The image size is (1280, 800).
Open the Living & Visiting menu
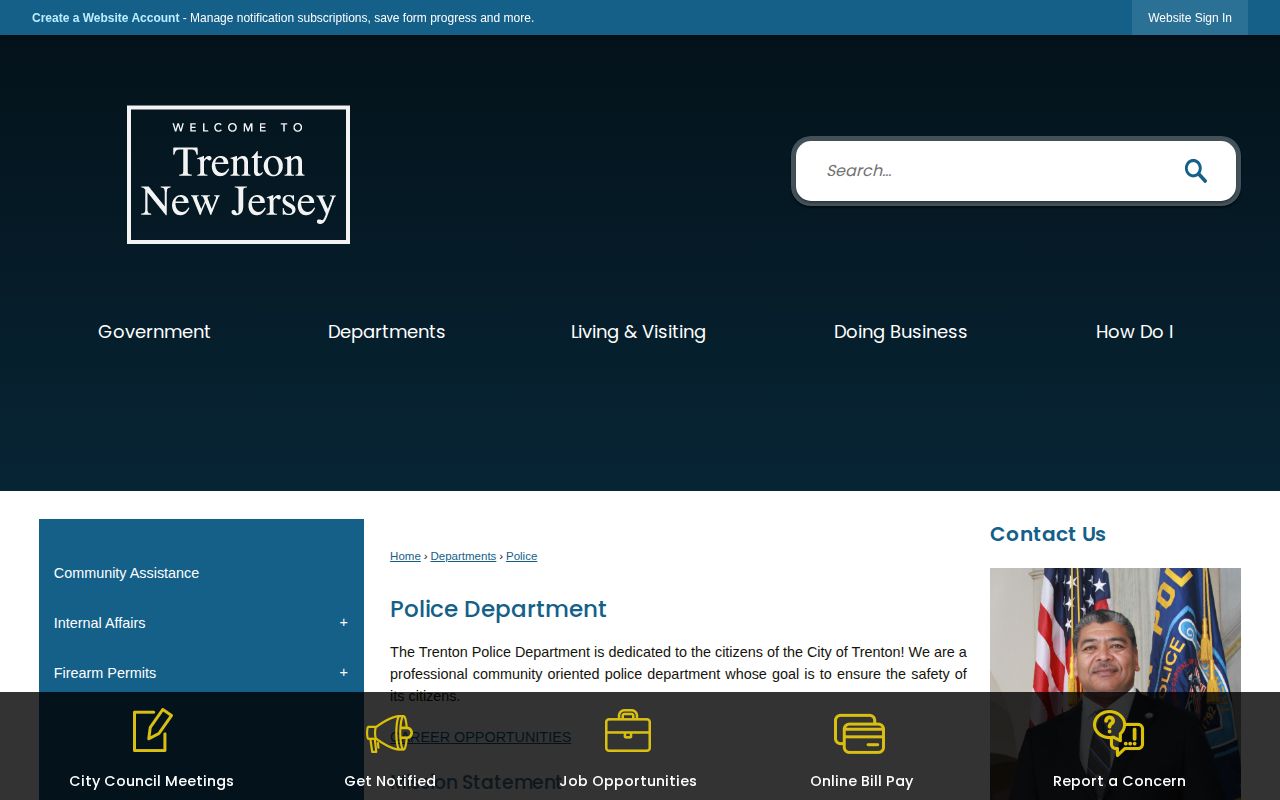tap(638, 332)
